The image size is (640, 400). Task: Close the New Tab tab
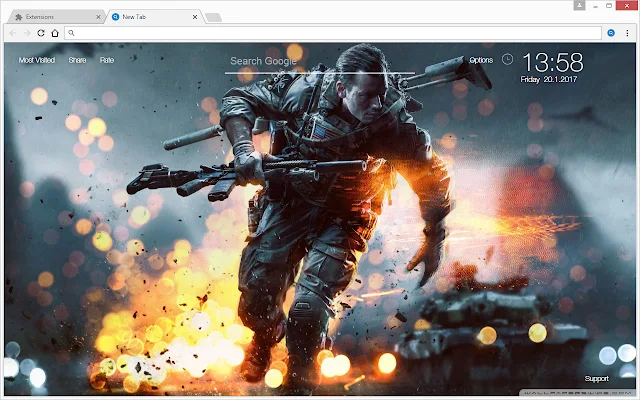(195, 17)
